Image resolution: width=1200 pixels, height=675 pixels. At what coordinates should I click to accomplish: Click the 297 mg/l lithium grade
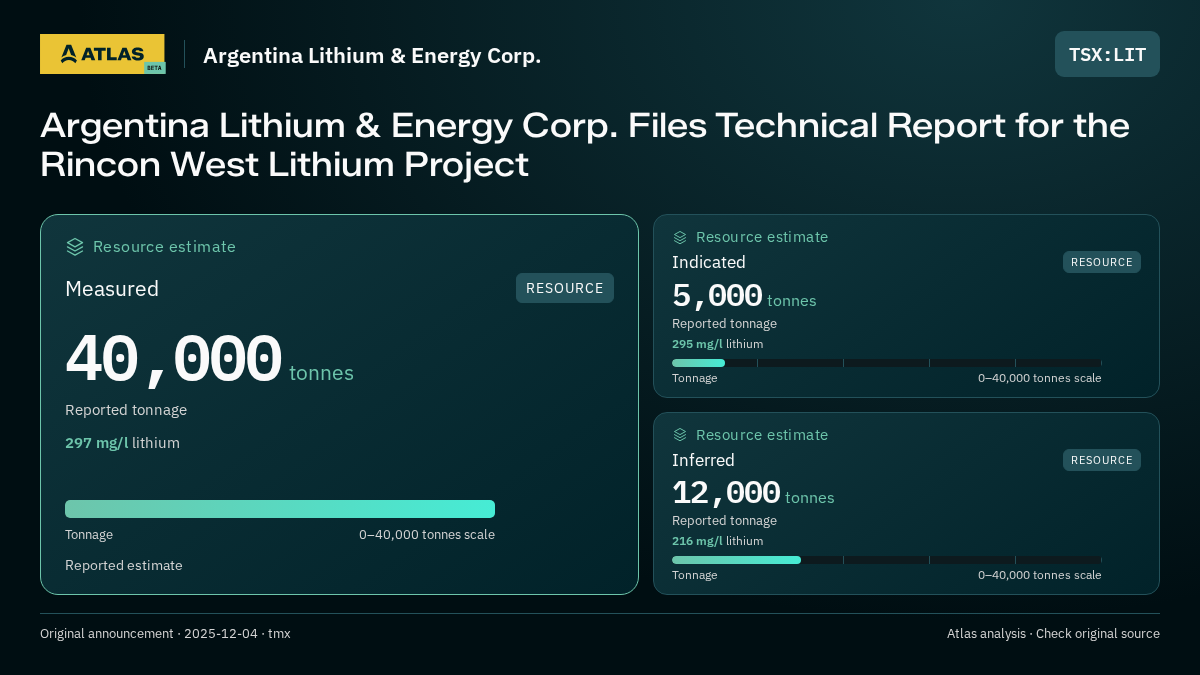[x=122, y=443]
